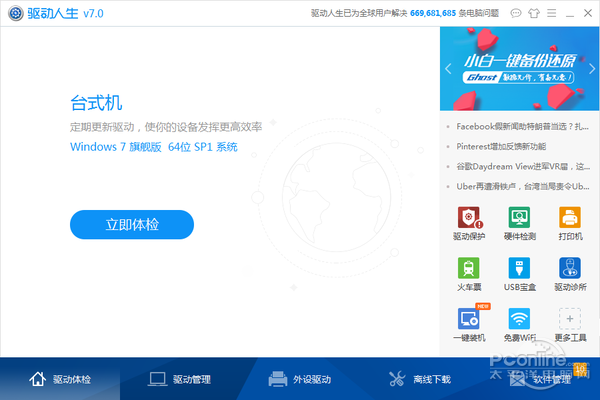
Task: Open USB宝盒 tool
Action: click(519, 274)
